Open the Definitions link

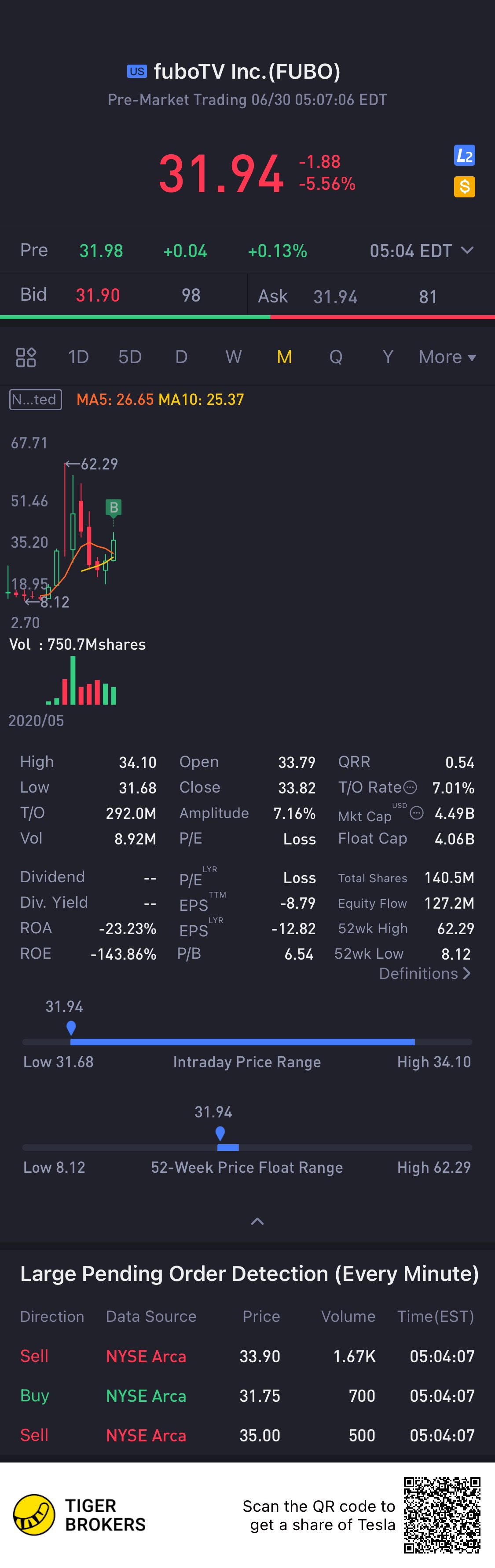425,973
